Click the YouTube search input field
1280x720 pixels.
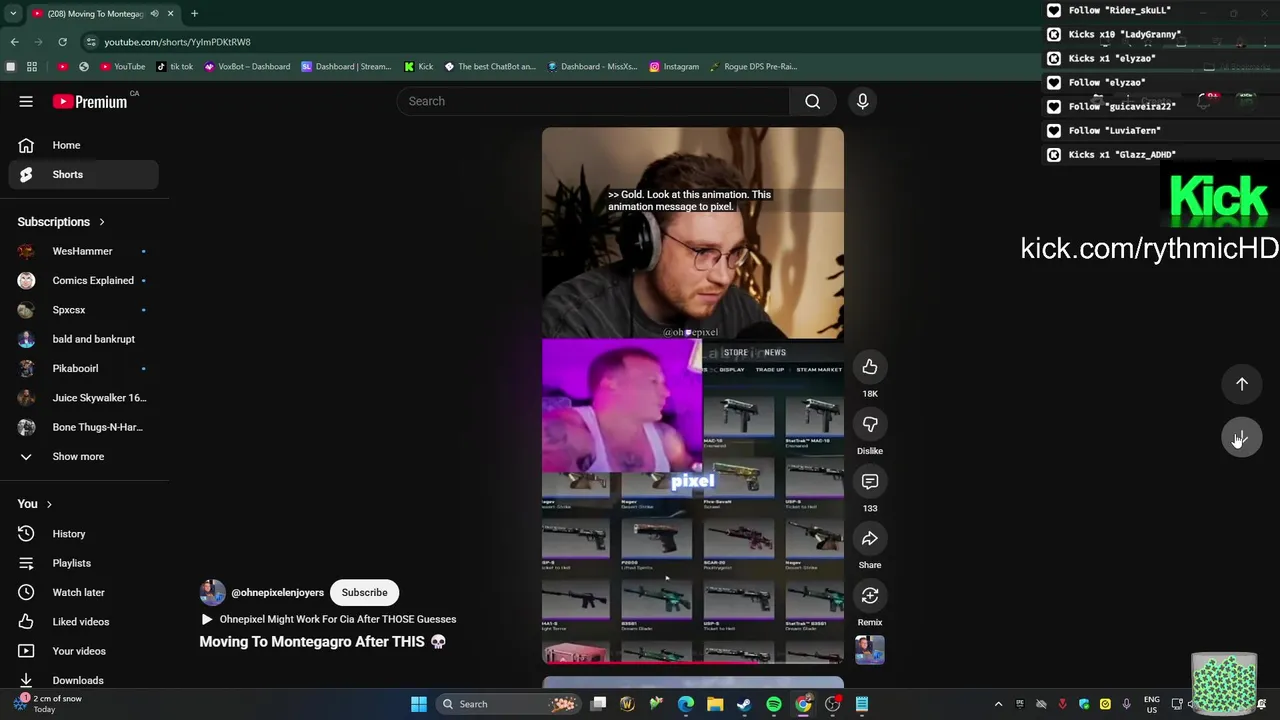point(594,101)
